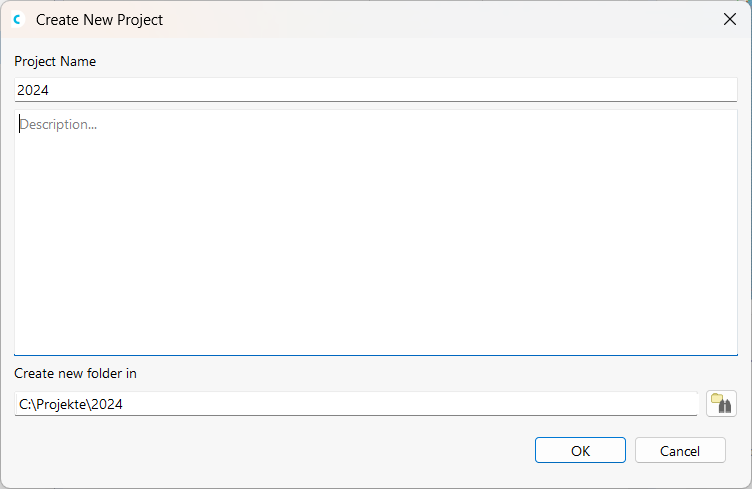Close the Create New Project dialog
This screenshot has height=489, width=752.
click(x=730, y=19)
